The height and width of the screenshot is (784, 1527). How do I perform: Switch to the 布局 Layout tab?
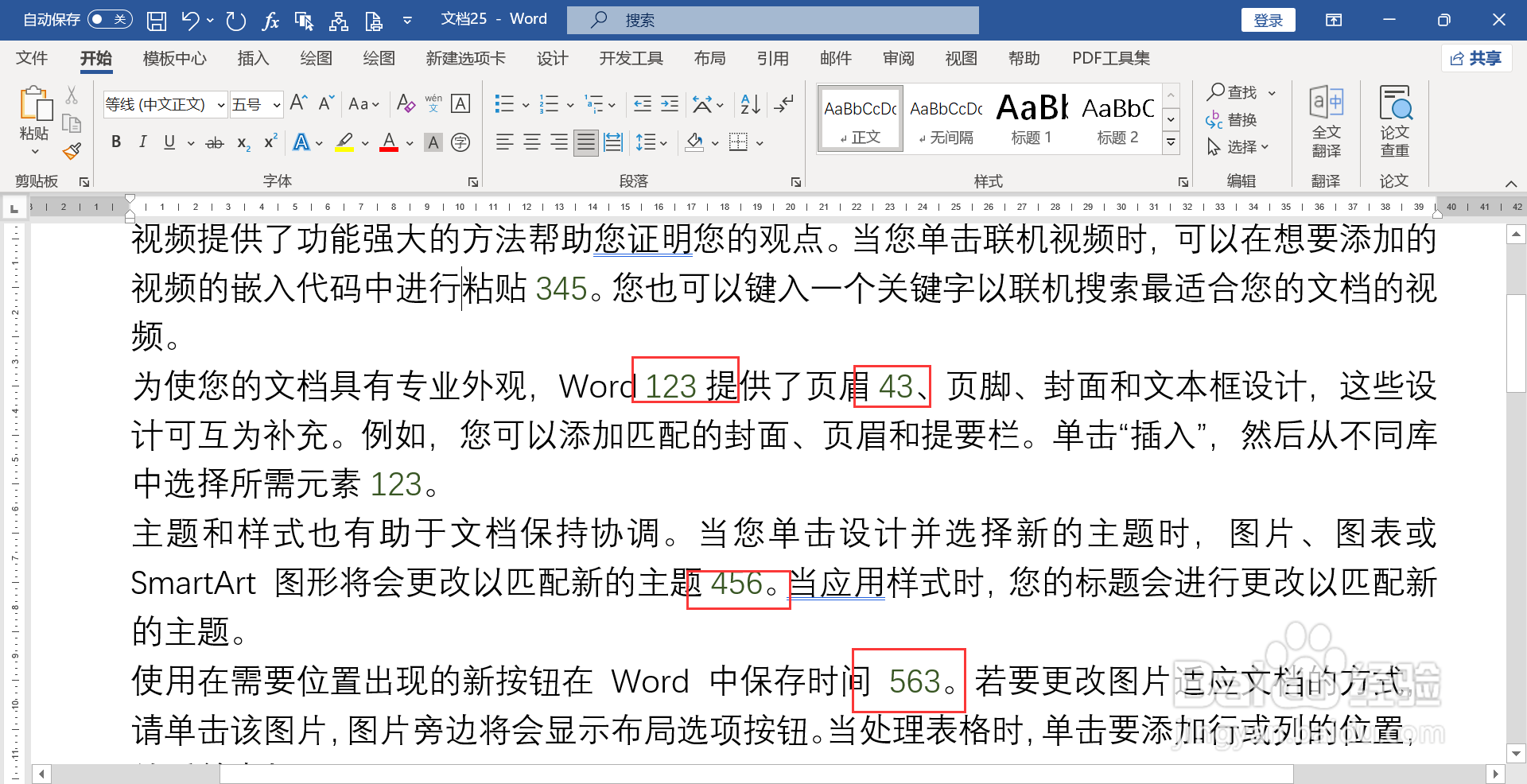click(709, 58)
